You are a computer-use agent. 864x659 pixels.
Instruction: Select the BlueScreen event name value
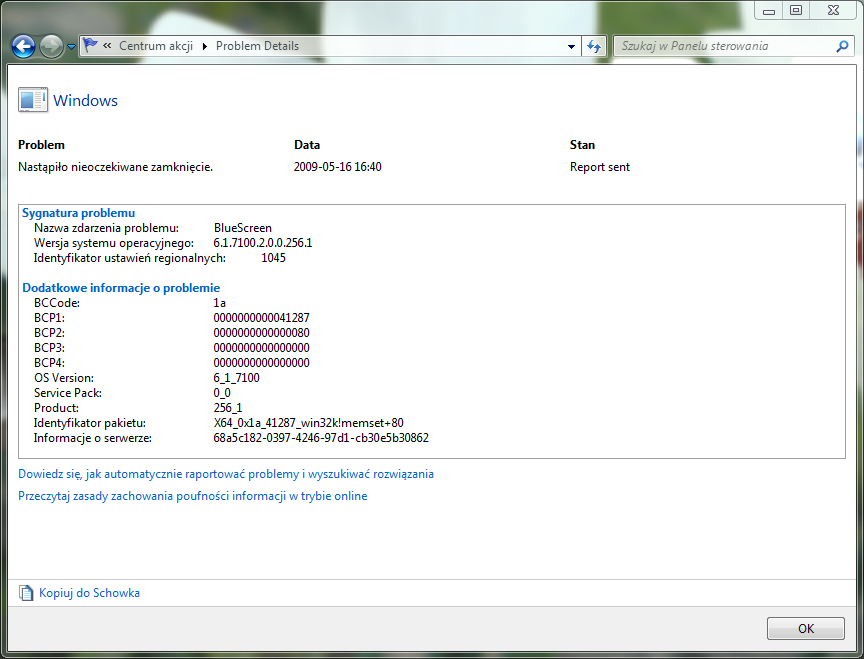pos(242,228)
